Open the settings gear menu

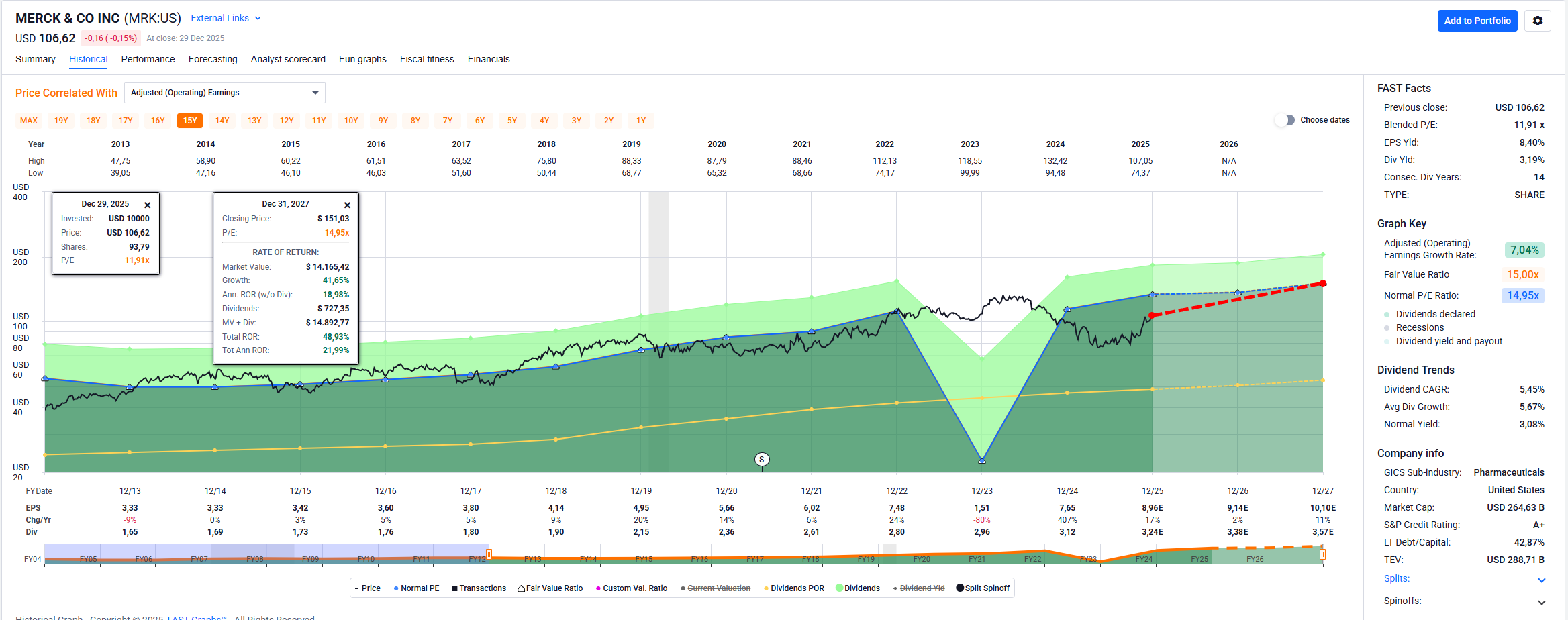coord(1537,21)
